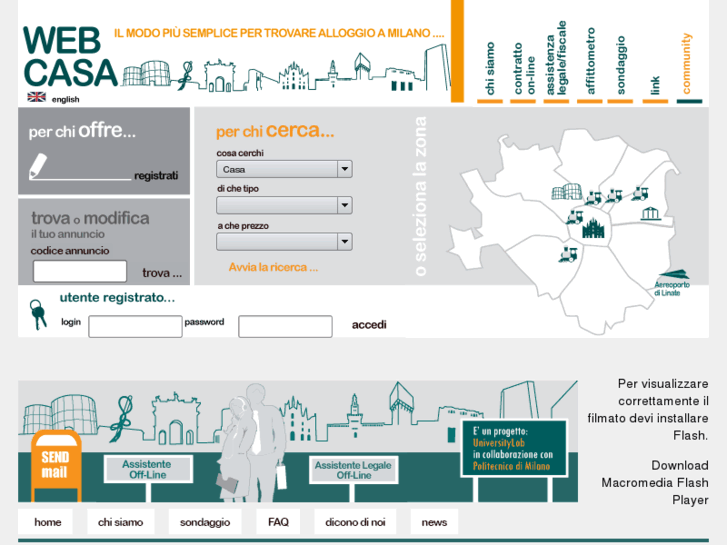Click the couple figure in the bottom banner
Screen dimensions: 727x545
coord(252,442)
